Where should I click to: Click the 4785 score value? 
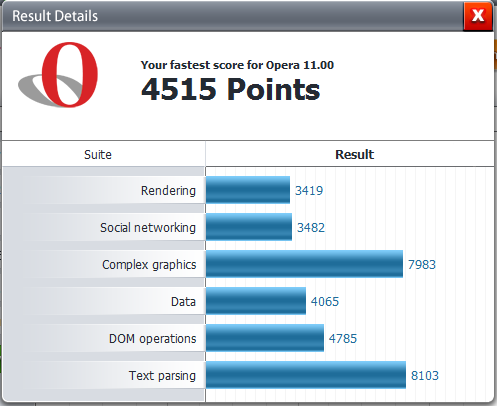click(x=343, y=339)
